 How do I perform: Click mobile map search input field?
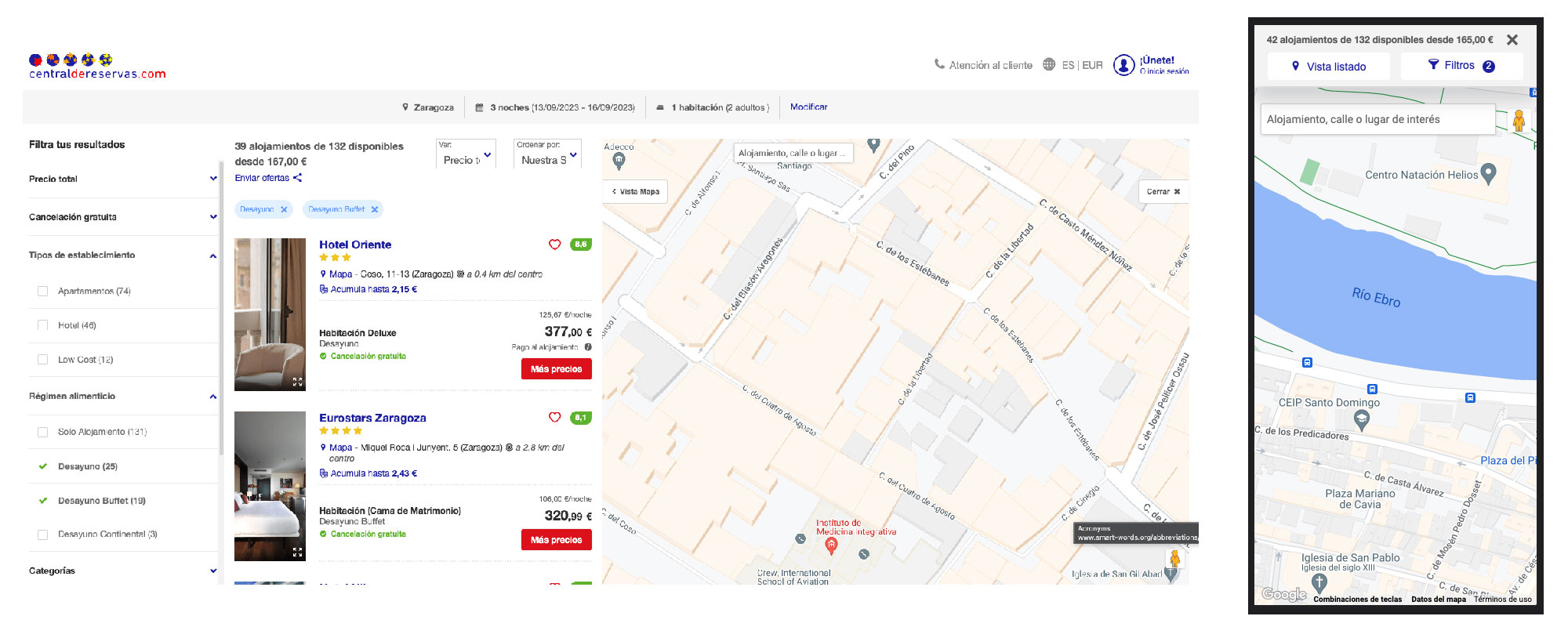coord(1377,119)
